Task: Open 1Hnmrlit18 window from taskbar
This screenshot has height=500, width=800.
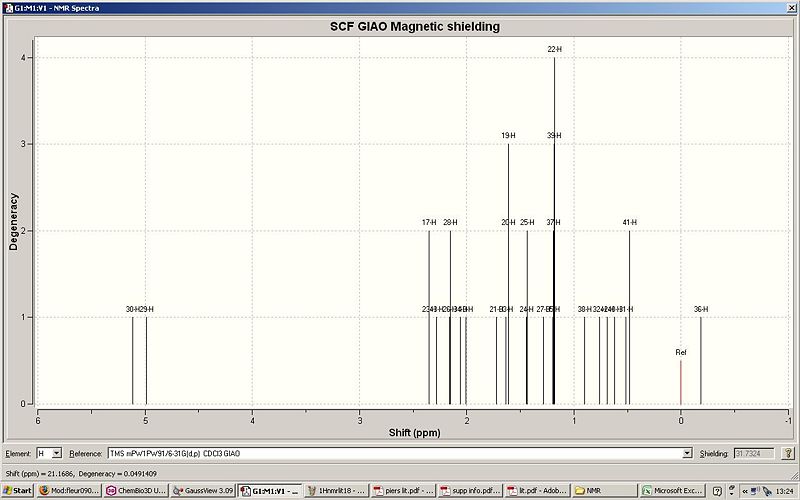Action: point(337,491)
